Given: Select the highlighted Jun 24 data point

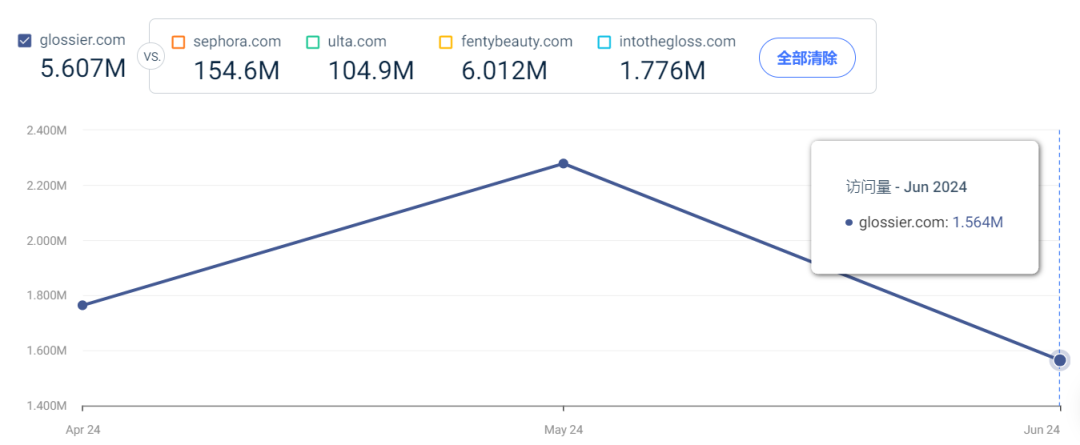Looking at the screenshot, I should pyautogui.click(x=1059, y=360).
